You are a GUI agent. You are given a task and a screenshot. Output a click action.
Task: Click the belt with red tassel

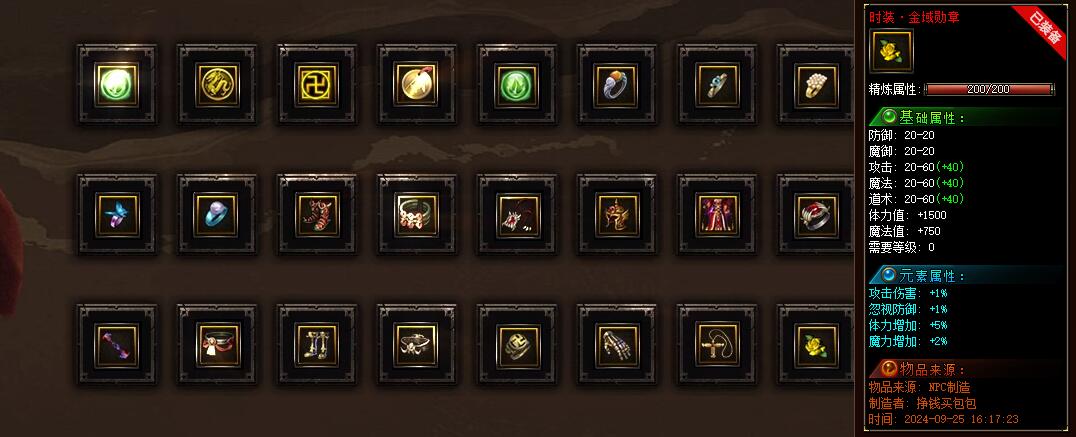[217, 345]
